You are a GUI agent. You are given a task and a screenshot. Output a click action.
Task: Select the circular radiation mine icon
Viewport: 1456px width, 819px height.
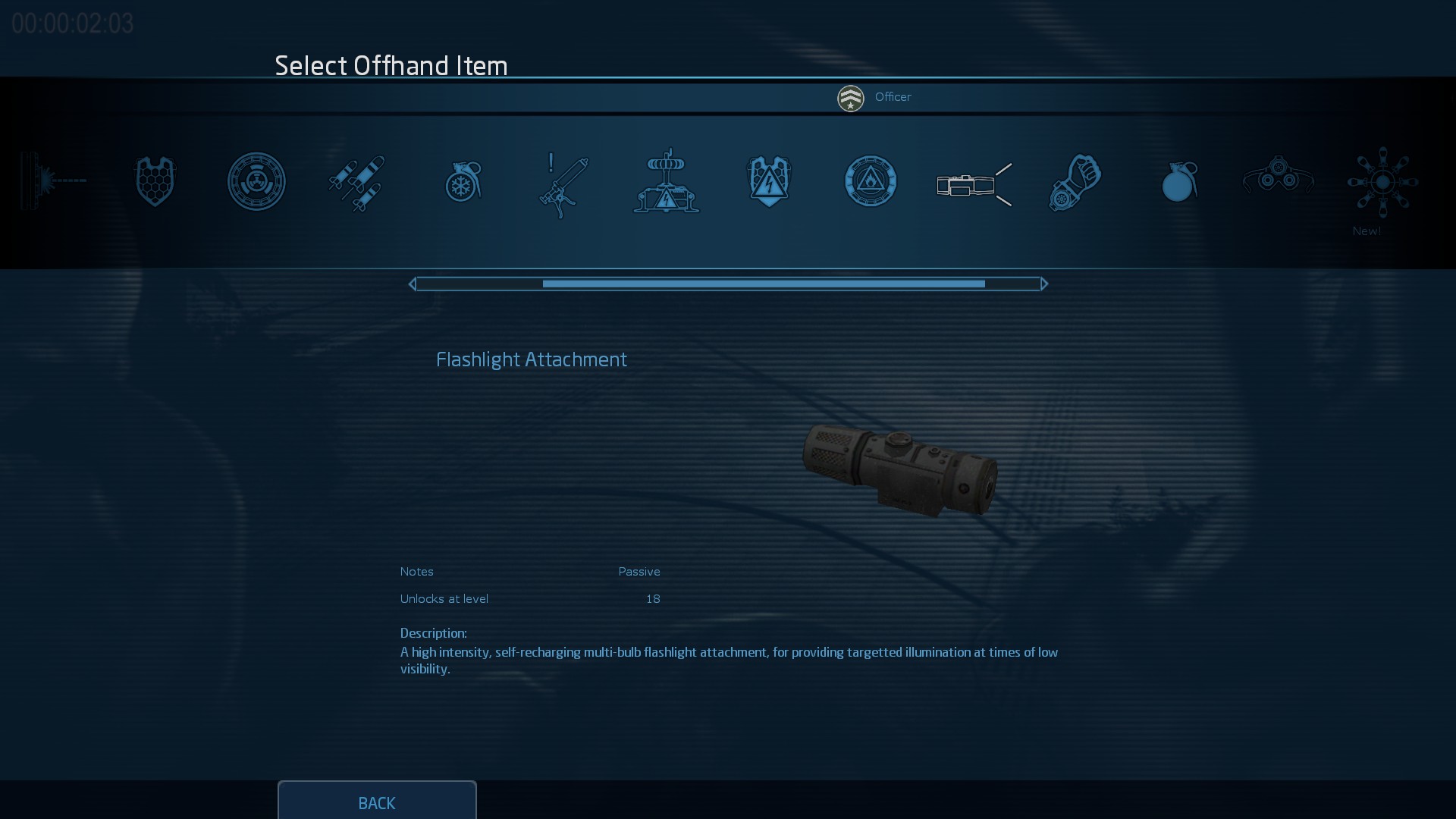pos(256,181)
